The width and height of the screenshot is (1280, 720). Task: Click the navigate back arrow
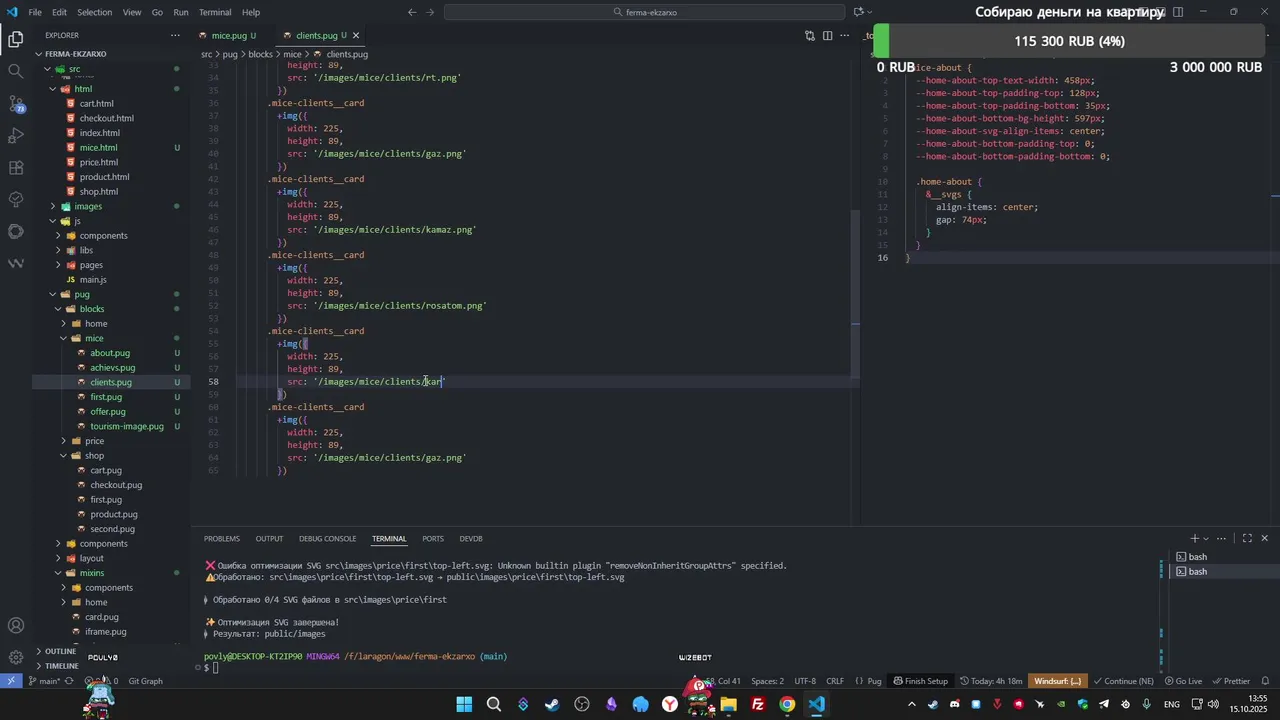pos(412,12)
